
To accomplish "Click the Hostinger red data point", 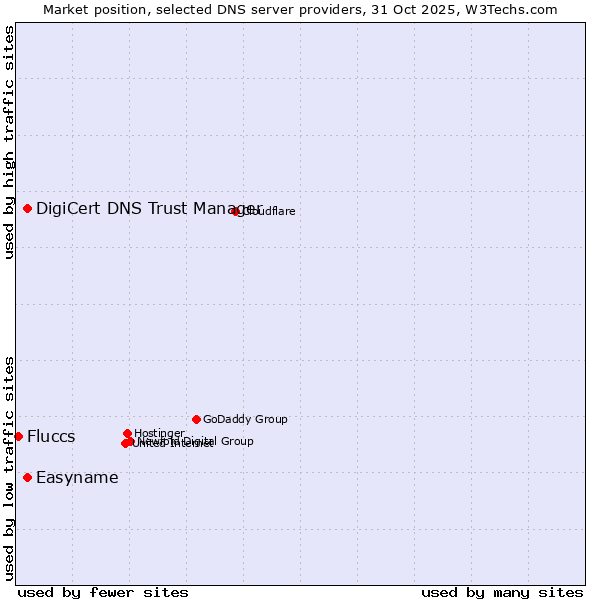I will [x=127, y=433].
